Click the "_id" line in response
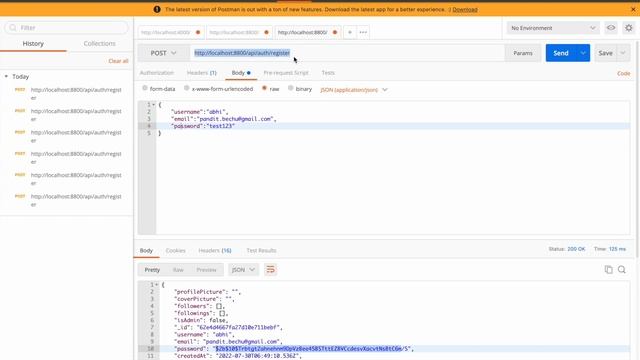The width and height of the screenshot is (640, 360). pyautogui.click(x=228, y=327)
